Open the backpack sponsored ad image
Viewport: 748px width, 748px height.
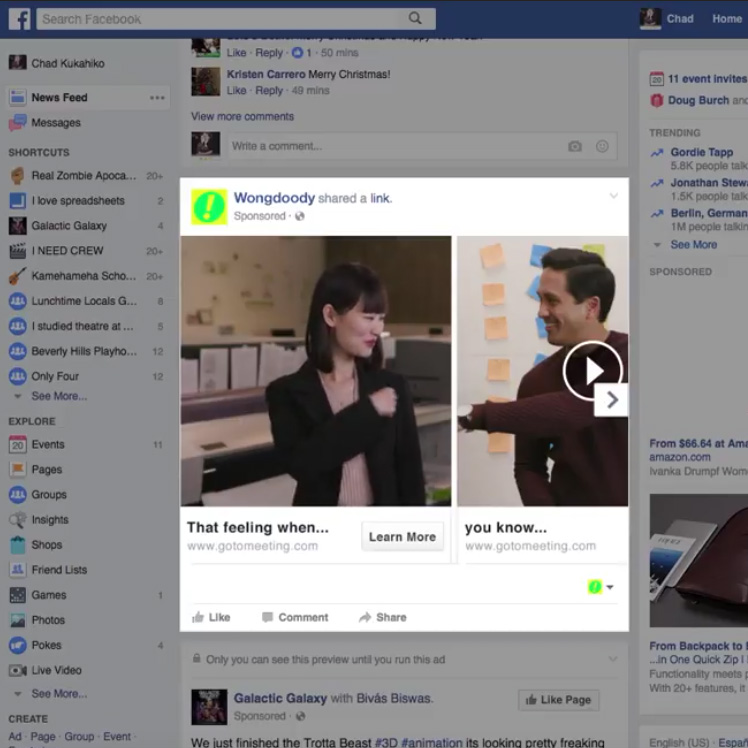[x=698, y=561]
